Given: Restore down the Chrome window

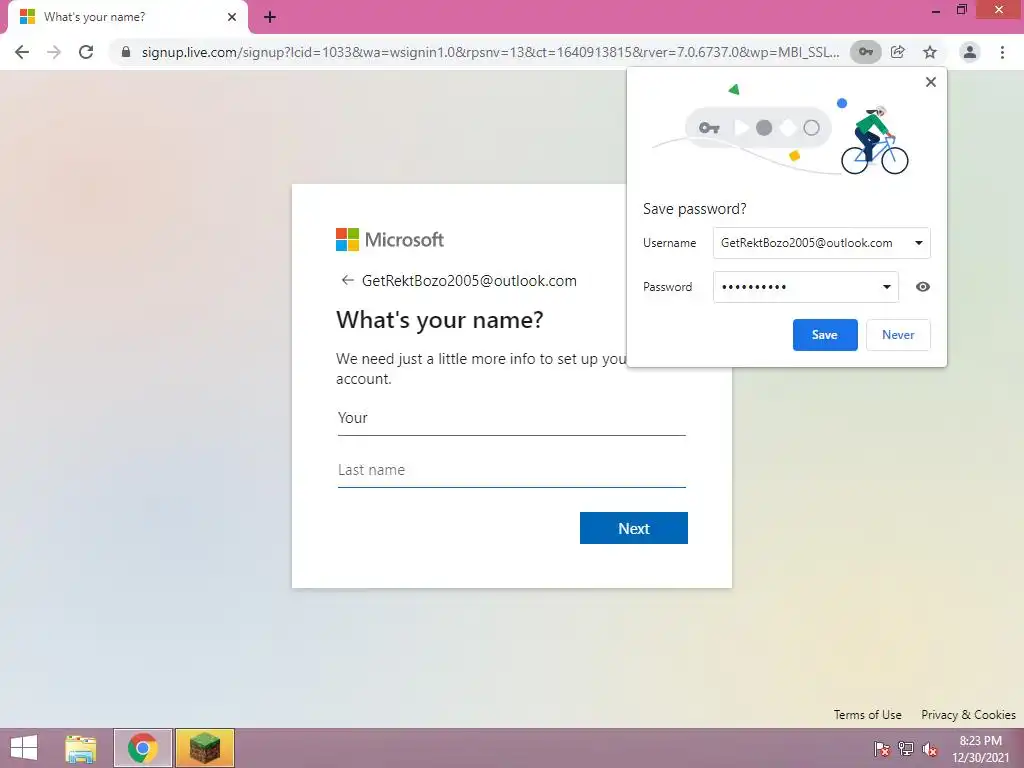Looking at the screenshot, I should [962, 10].
